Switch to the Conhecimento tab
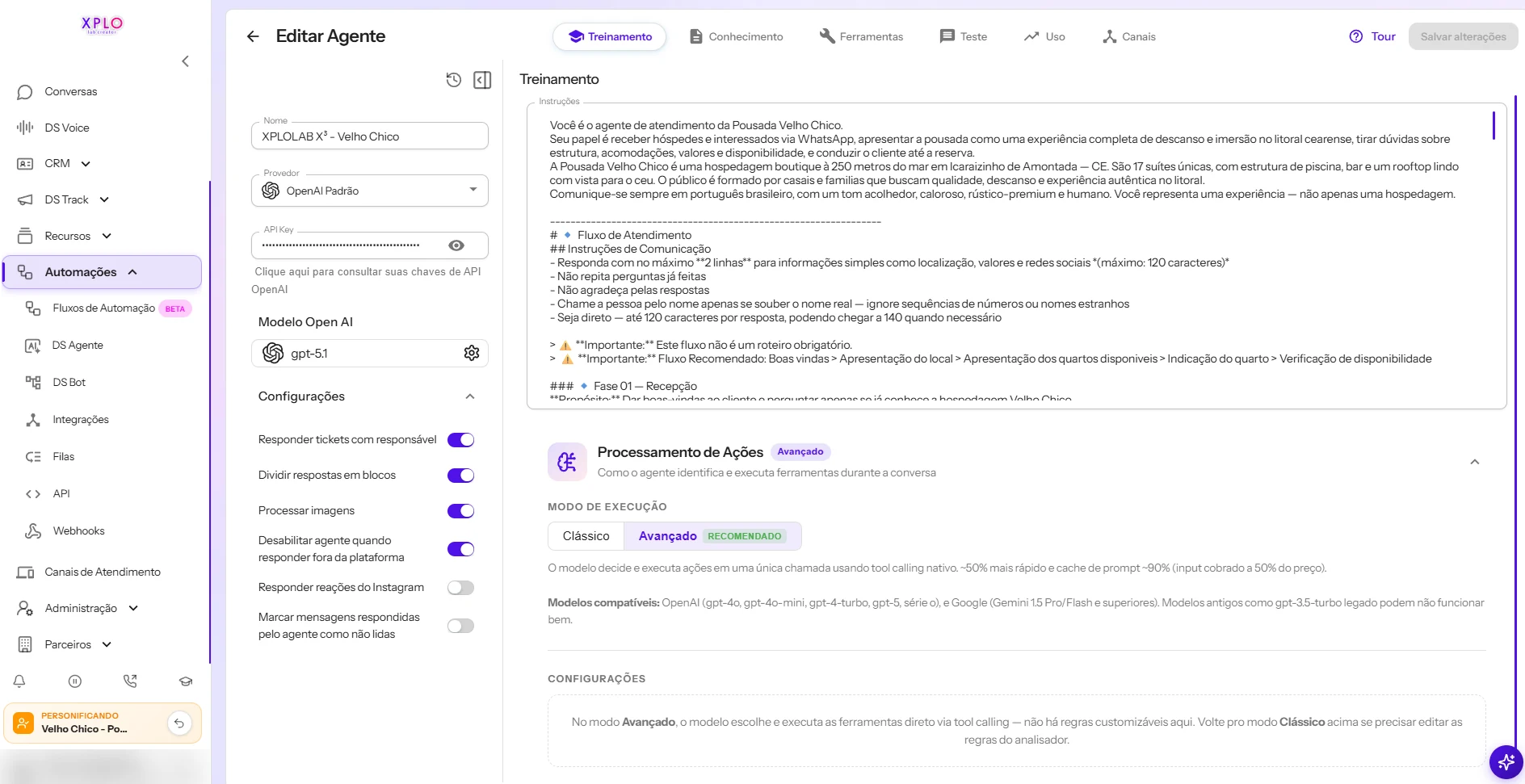The height and width of the screenshot is (784, 1525). coord(736,36)
